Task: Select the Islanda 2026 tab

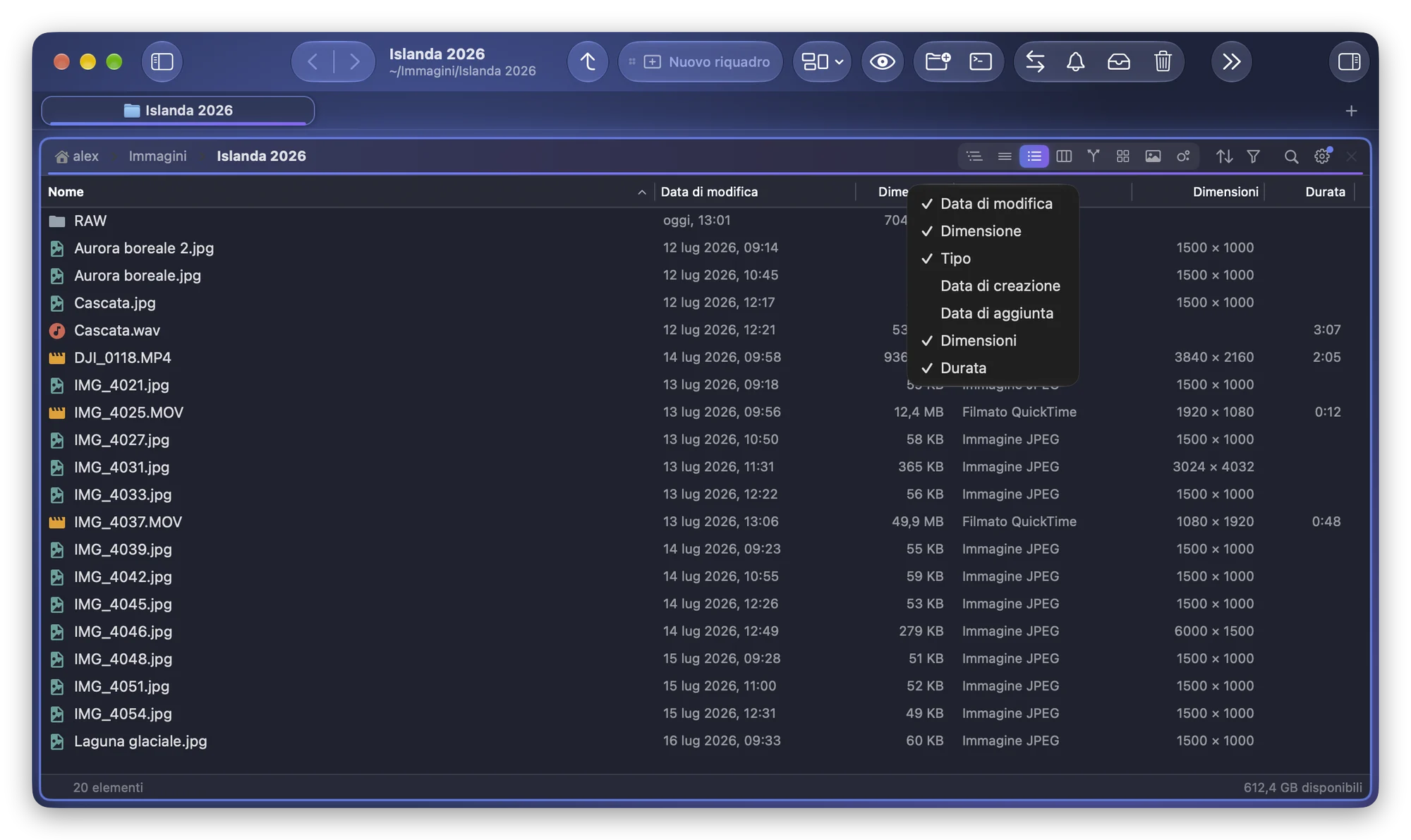Action: (178, 110)
